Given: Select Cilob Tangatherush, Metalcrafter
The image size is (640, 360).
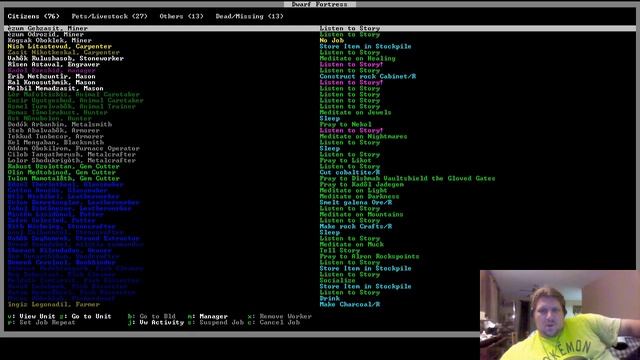Looking at the screenshot, I should tap(71, 155).
